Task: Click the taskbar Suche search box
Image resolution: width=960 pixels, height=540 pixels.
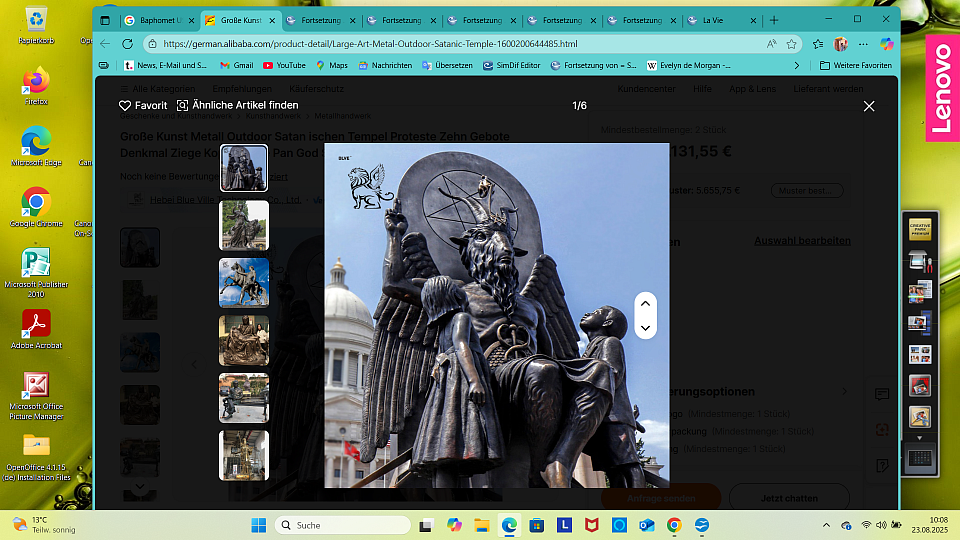Action: point(343,525)
